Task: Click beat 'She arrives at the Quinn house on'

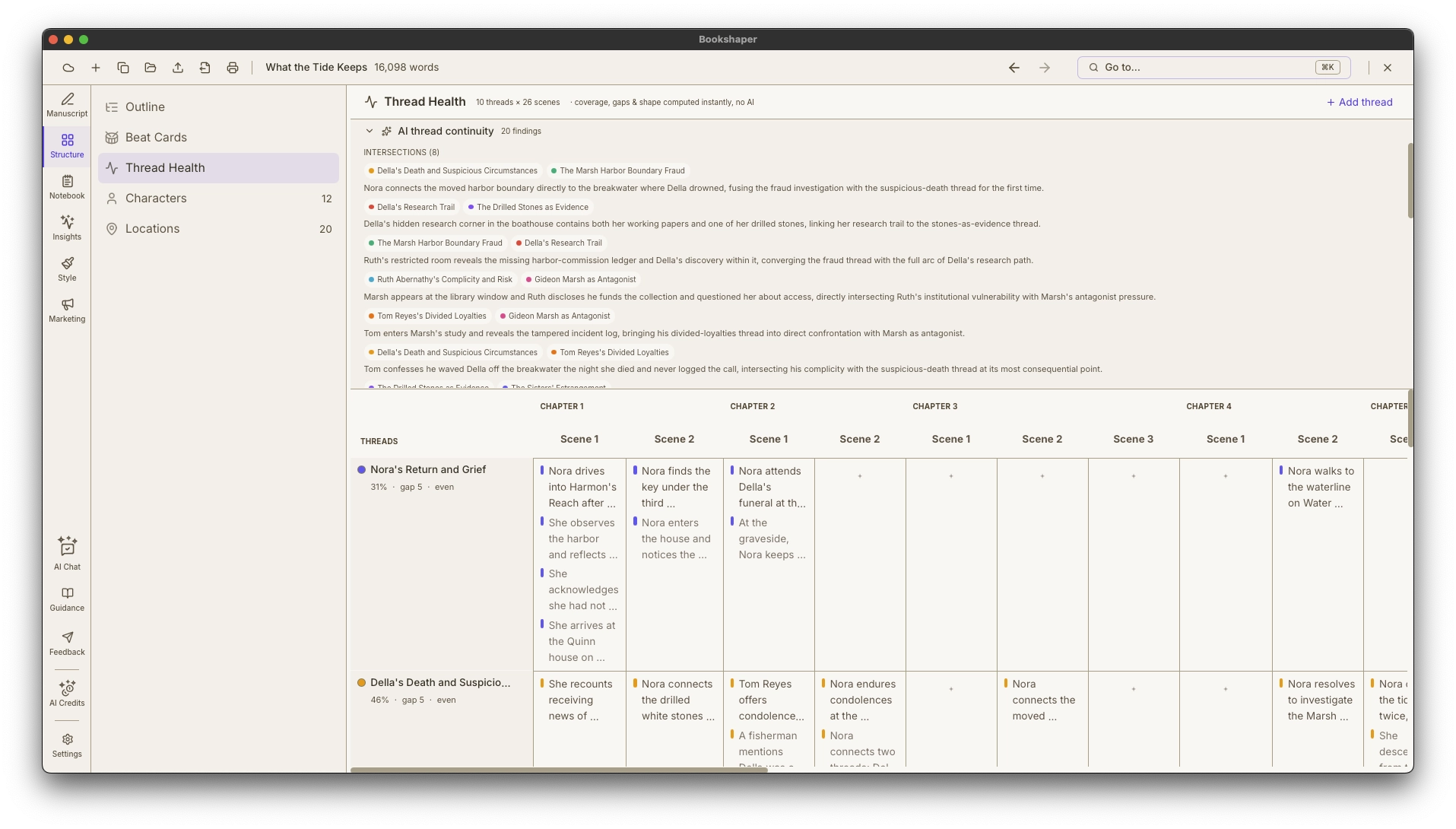Action: (578, 642)
